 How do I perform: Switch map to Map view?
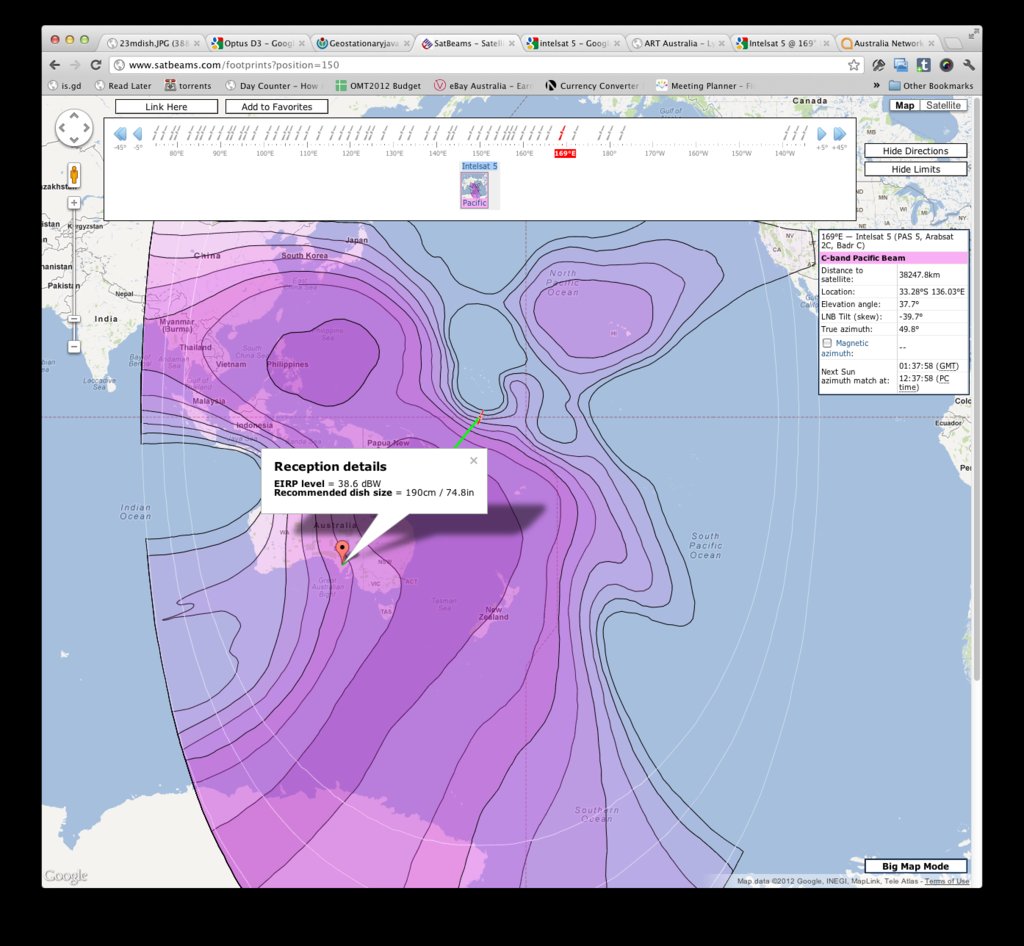[904, 105]
